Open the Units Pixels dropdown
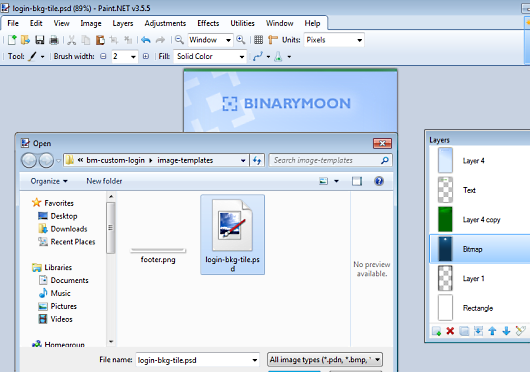The image size is (530, 372). pyautogui.click(x=360, y=40)
